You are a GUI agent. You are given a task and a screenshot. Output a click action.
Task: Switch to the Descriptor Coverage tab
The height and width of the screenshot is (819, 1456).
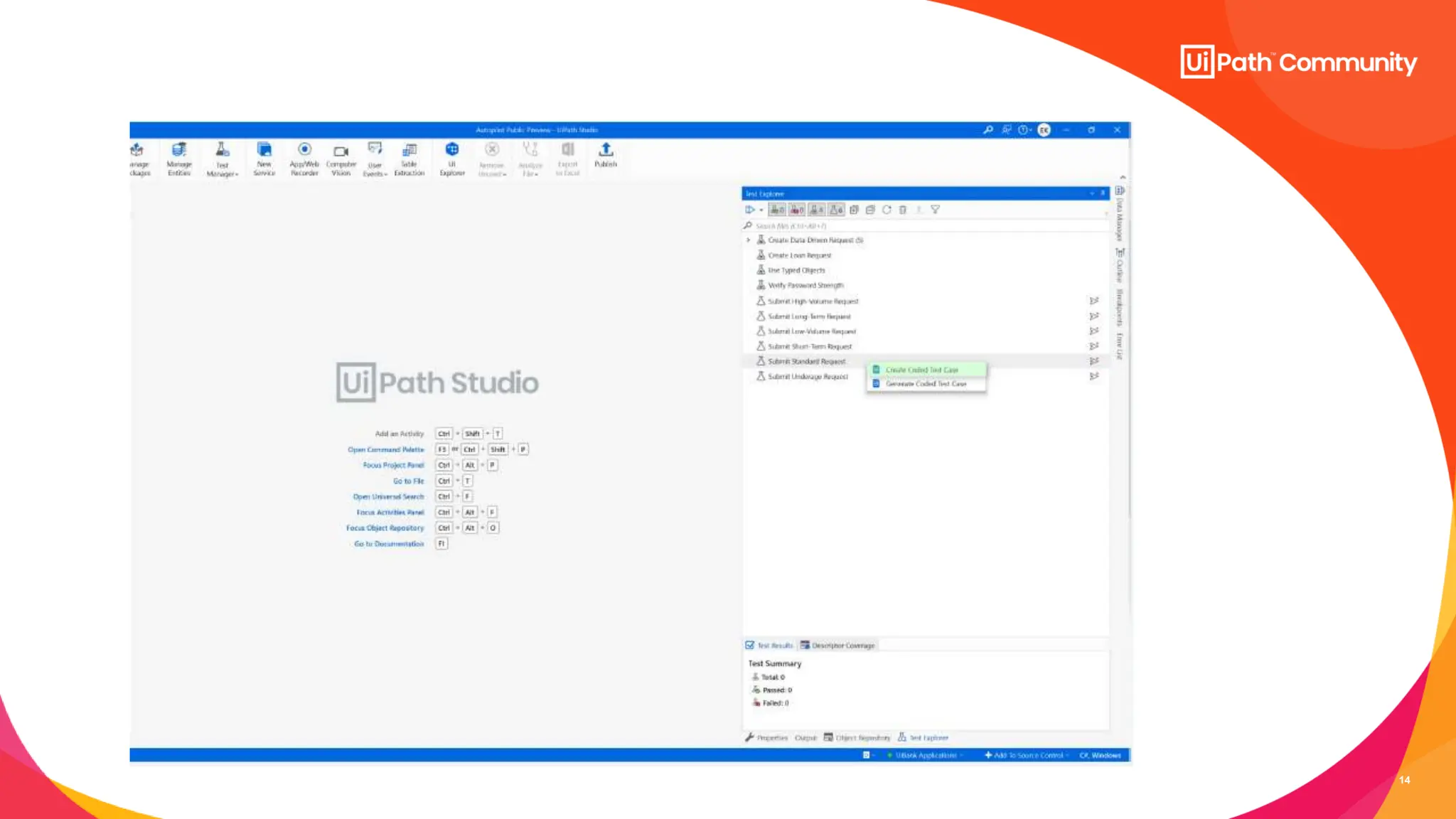pos(838,646)
